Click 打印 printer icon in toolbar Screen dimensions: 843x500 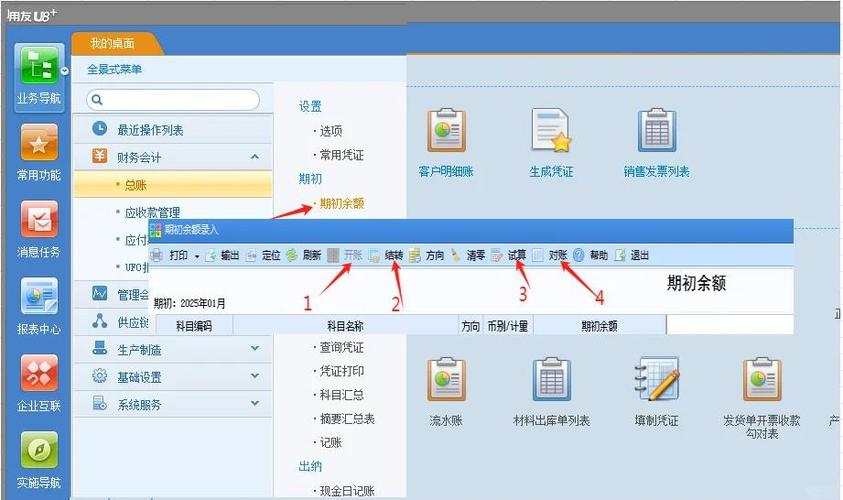point(156,255)
